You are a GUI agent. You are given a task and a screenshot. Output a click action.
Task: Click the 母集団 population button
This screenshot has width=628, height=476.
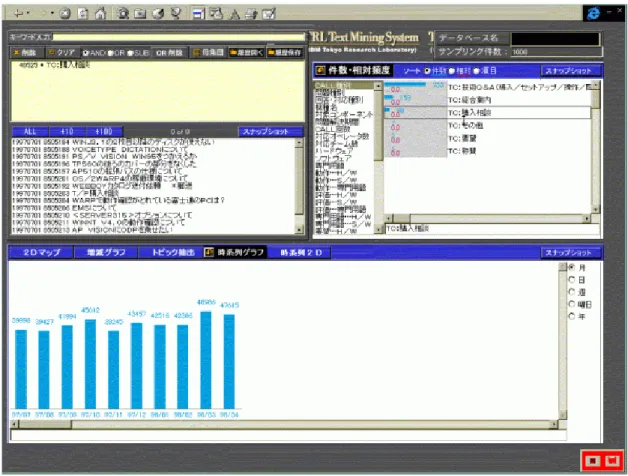click(x=208, y=52)
